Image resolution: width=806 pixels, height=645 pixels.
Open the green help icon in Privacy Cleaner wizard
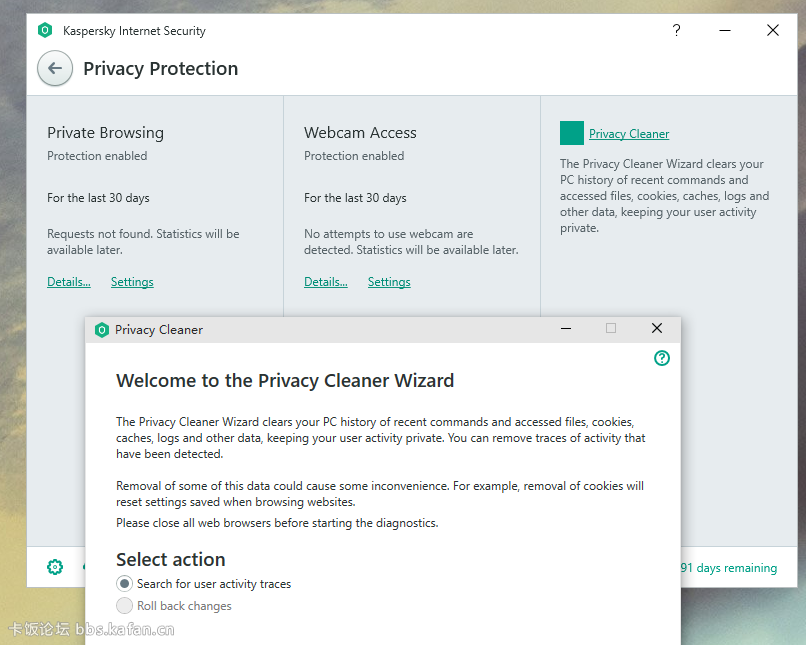pos(662,358)
